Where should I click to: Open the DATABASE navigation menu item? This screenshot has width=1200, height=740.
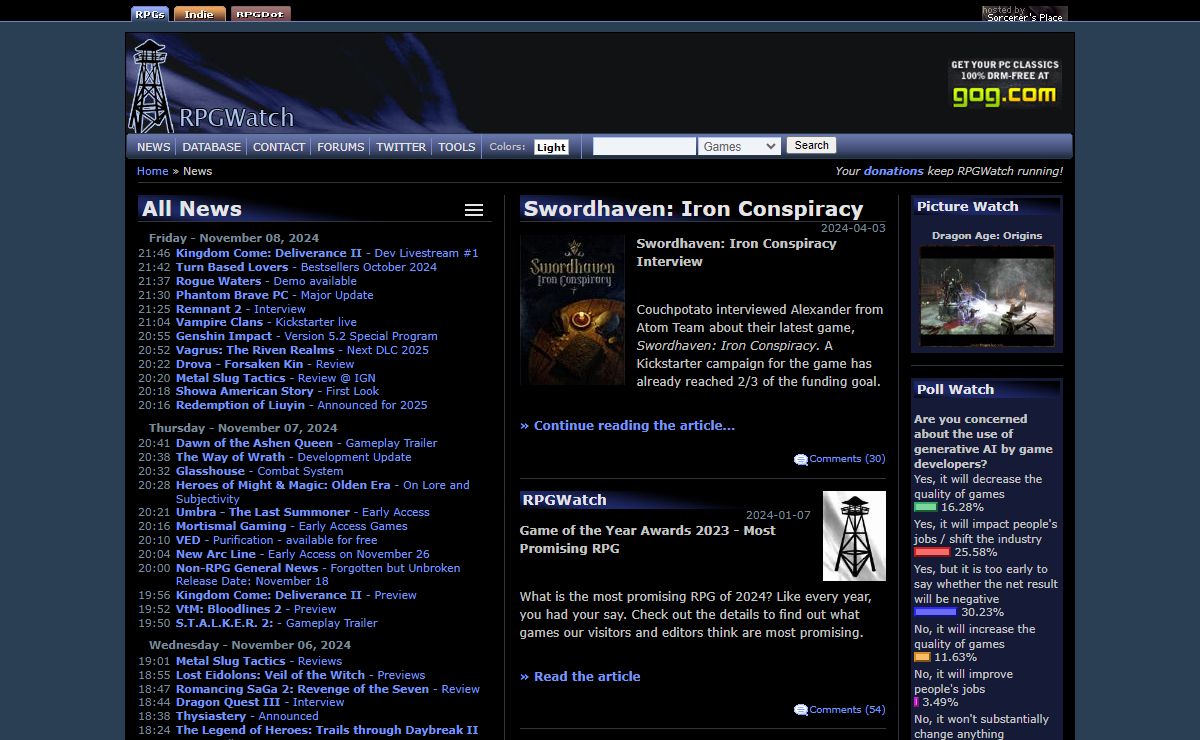212,147
